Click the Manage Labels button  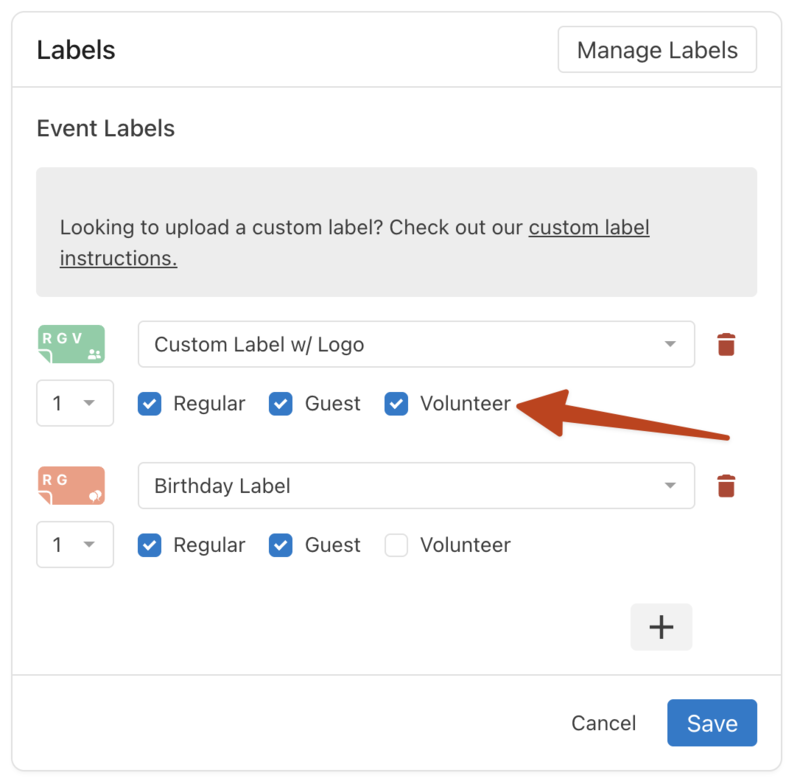click(x=657, y=51)
